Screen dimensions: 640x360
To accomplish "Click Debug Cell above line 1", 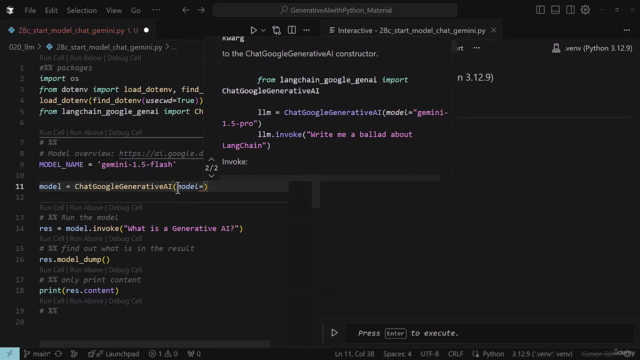I will 124,58.
